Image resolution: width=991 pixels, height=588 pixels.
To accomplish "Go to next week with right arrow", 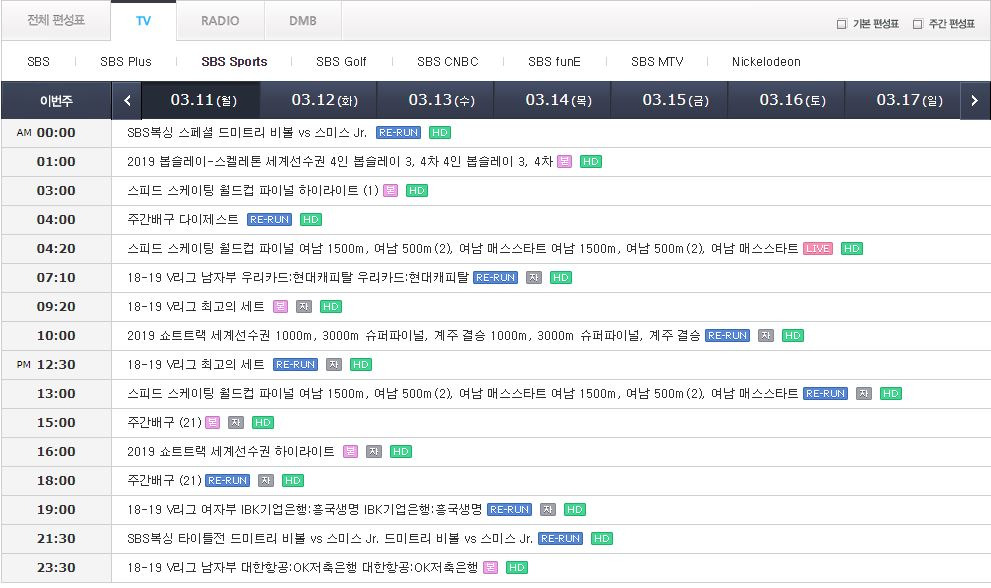I will pyautogui.click(x=974, y=100).
